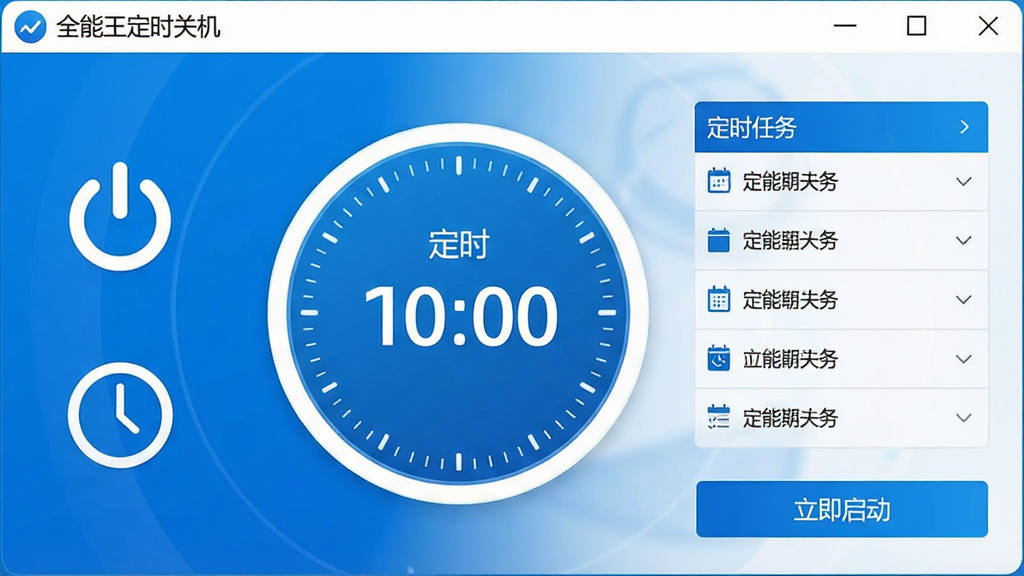Screen dimensions: 1024x576
Task: Click the app logo in title bar
Action: coord(30,27)
